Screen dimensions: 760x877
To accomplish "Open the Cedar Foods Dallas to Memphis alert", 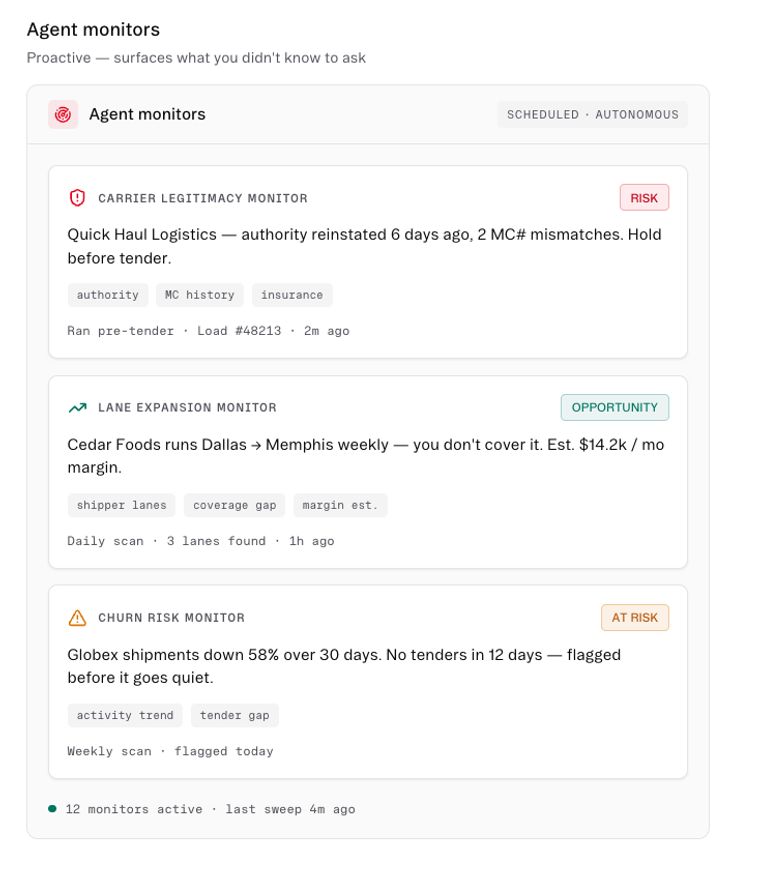I will tap(368, 472).
